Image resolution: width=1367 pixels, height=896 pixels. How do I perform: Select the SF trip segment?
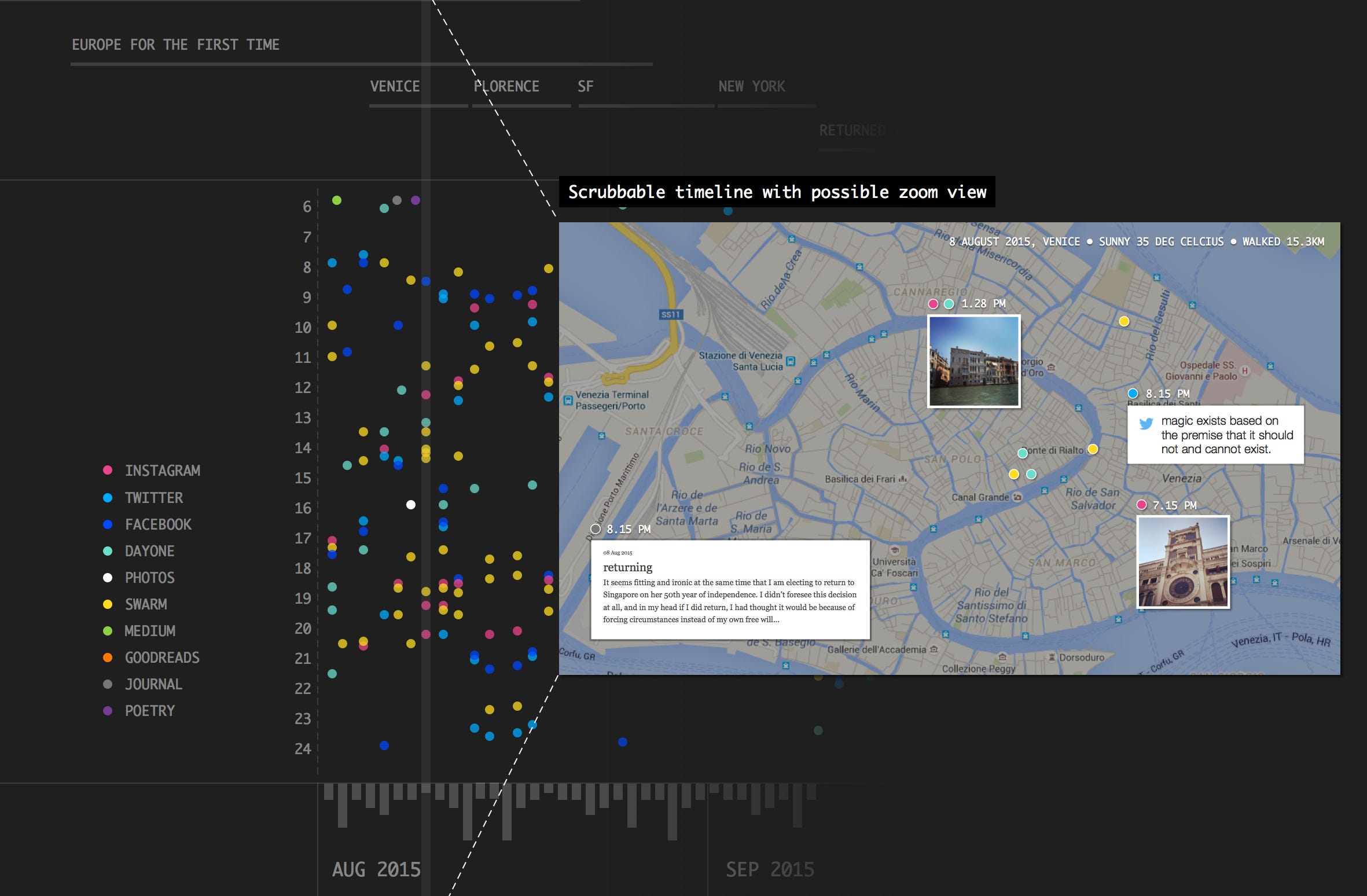585,86
